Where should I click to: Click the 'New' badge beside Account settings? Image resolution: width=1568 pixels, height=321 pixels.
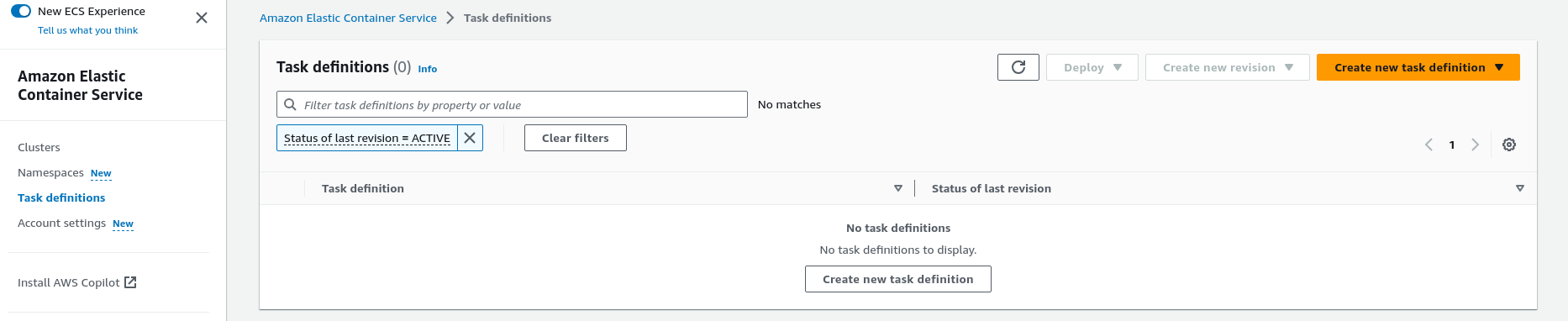123,224
